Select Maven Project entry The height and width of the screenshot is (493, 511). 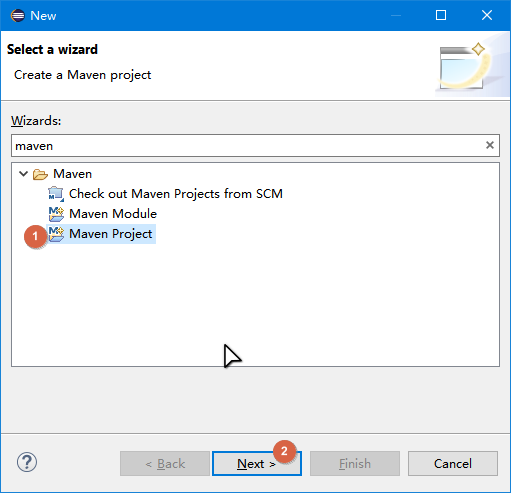click(x=111, y=234)
